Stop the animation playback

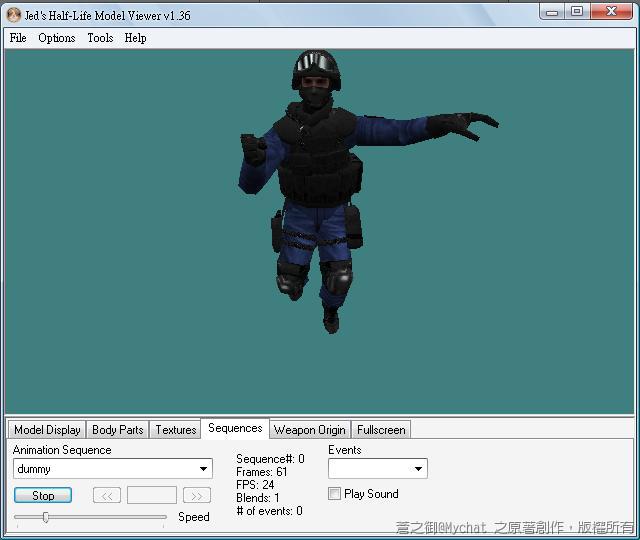pyautogui.click(x=43, y=496)
